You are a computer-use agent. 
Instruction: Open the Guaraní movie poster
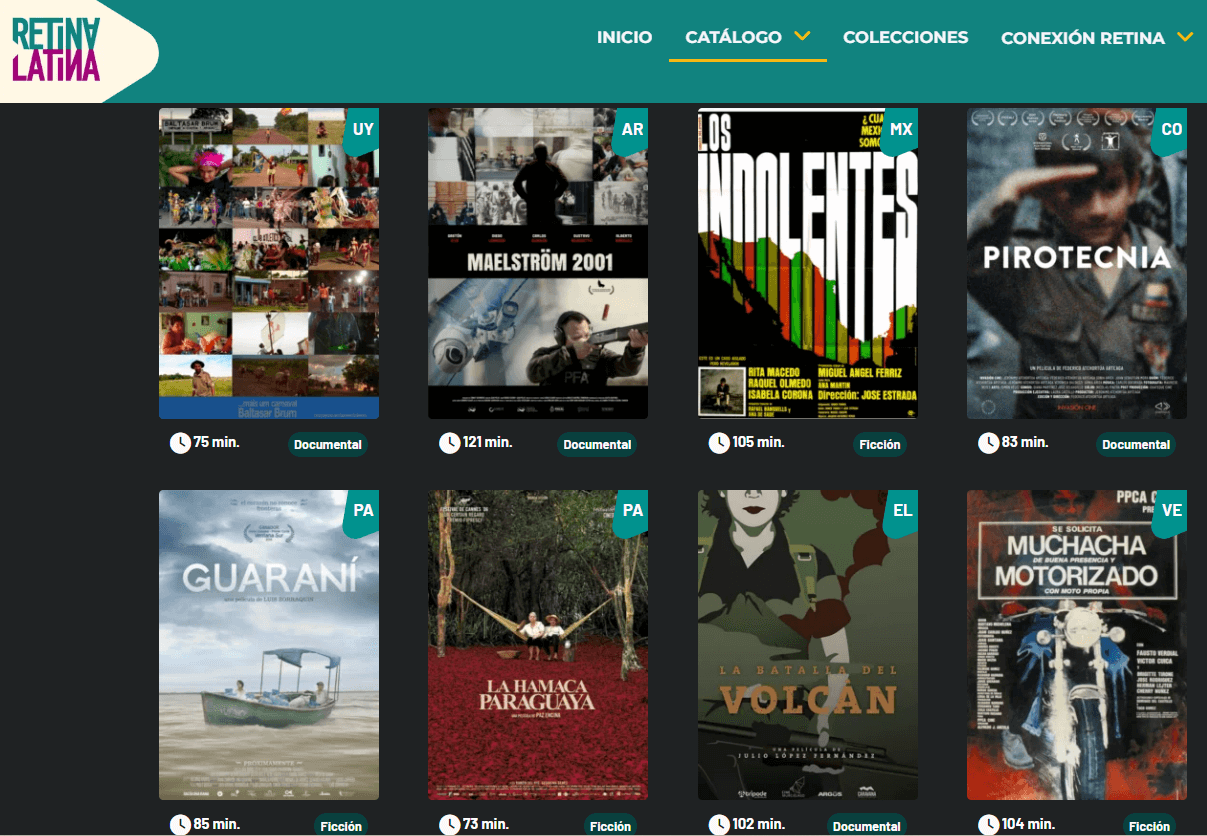[x=268, y=645]
